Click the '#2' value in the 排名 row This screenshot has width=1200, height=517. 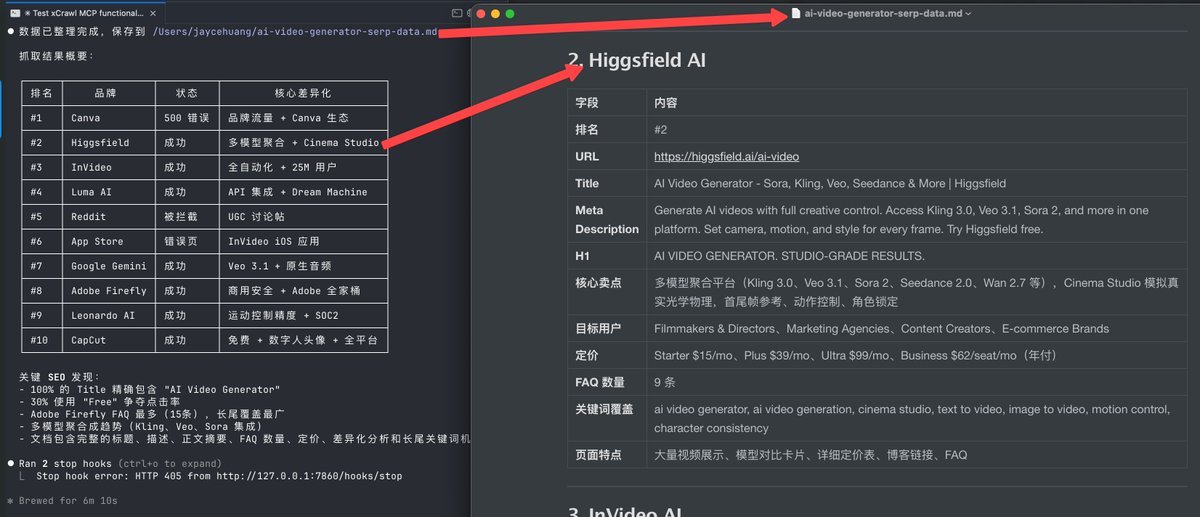pyautogui.click(x=661, y=130)
